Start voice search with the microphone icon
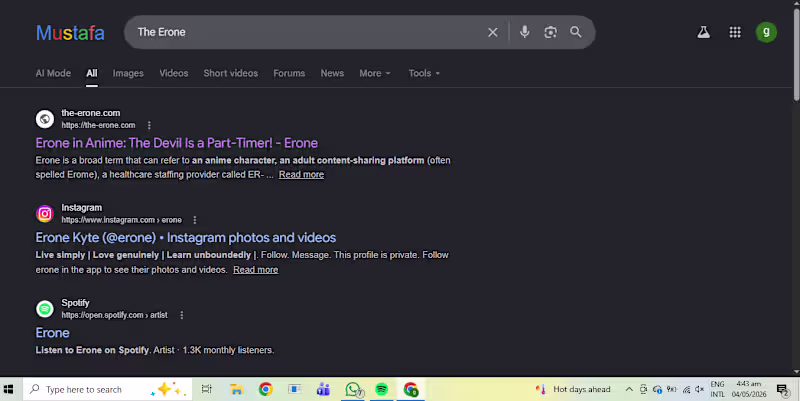Viewport: 800px width, 401px height. (x=524, y=32)
